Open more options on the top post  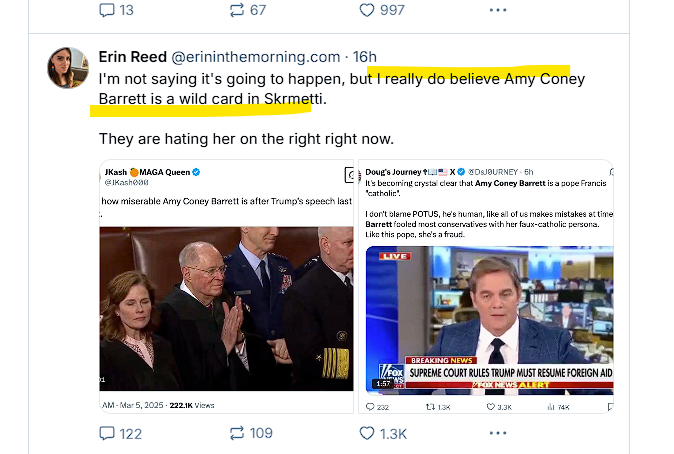(x=498, y=10)
